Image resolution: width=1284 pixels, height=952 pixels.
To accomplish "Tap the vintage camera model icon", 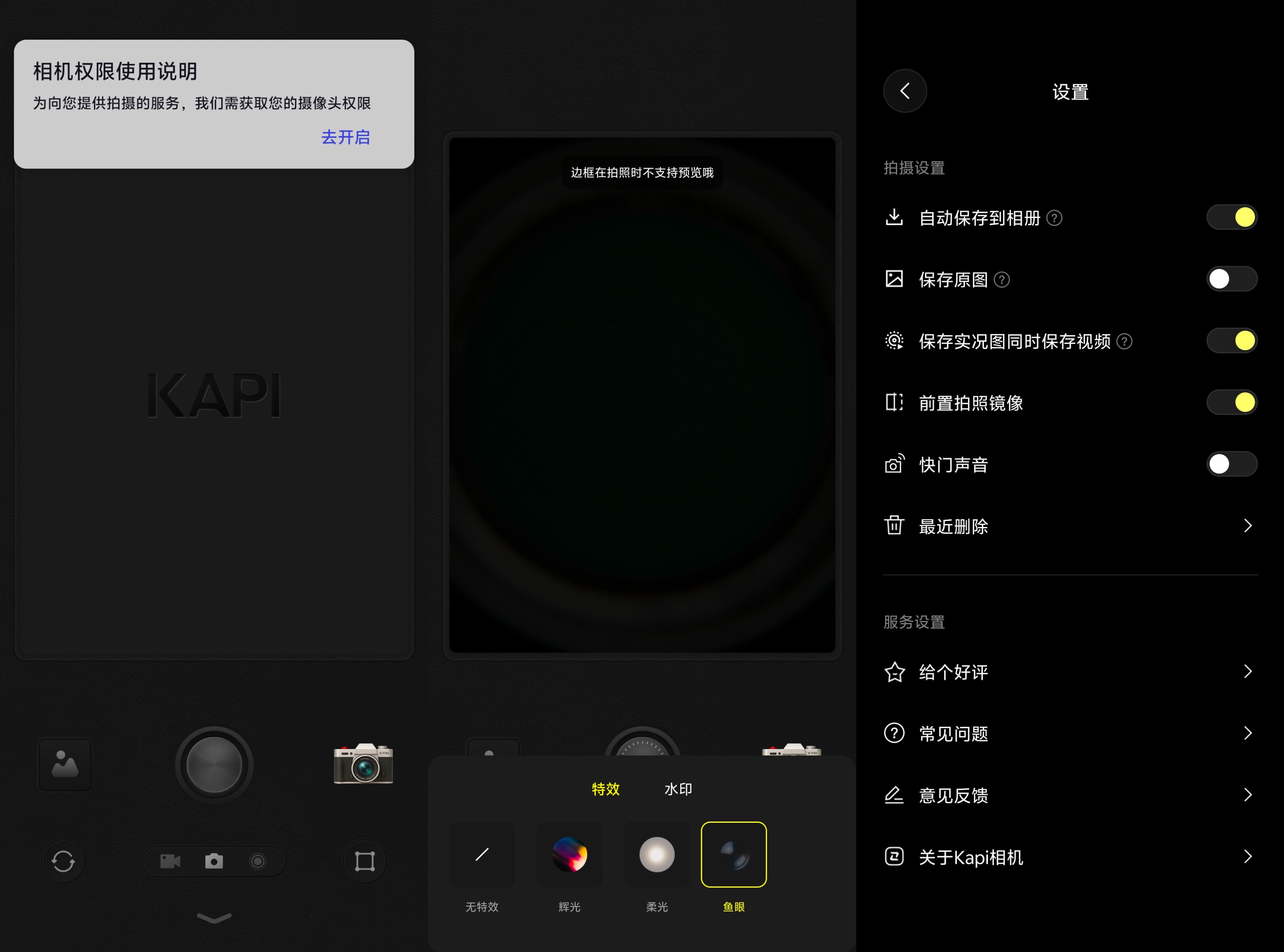I will point(363,764).
